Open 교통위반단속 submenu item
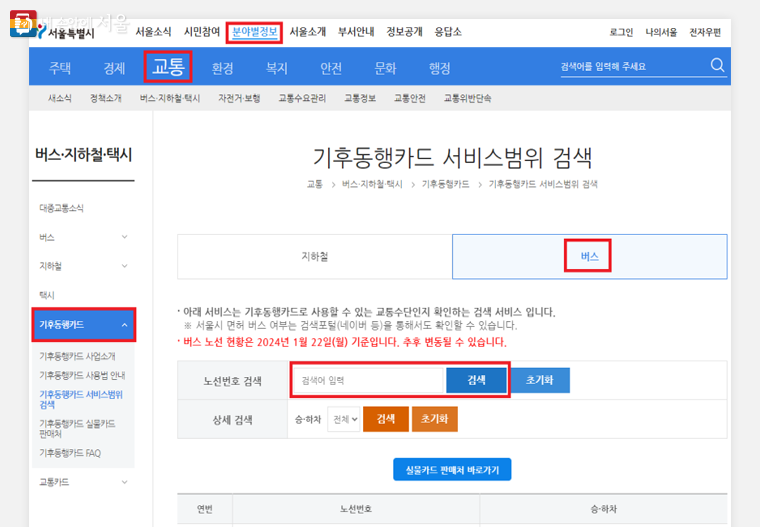This screenshot has height=527, width=760. (x=467, y=98)
